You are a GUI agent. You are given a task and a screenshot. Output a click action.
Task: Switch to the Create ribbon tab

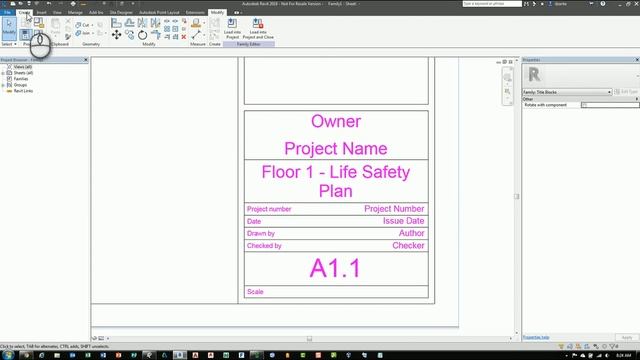(24, 13)
